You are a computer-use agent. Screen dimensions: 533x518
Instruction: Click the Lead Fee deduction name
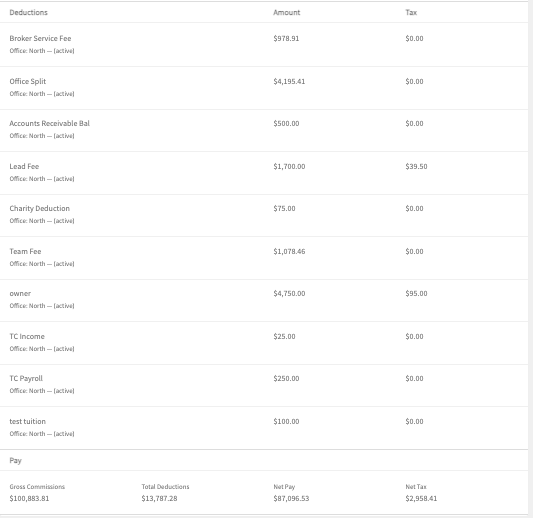[x=24, y=167]
